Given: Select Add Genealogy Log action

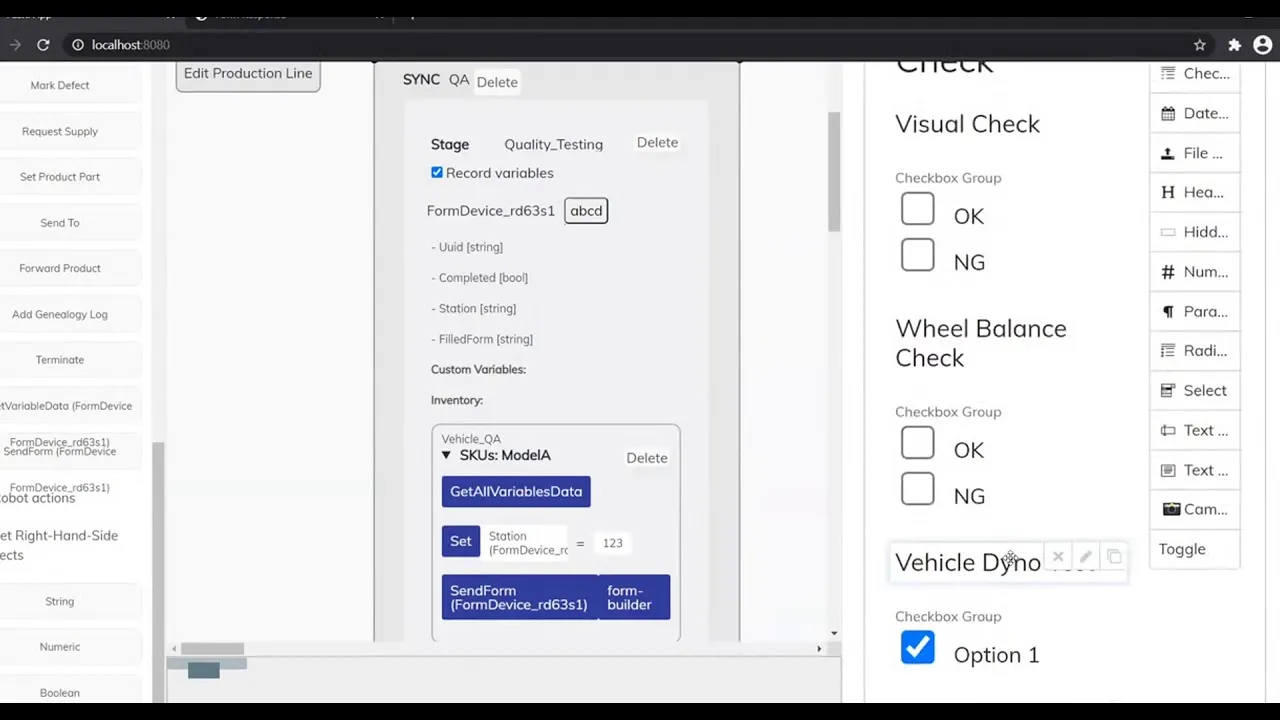Looking at the screenshot, I should click(60, 314).
